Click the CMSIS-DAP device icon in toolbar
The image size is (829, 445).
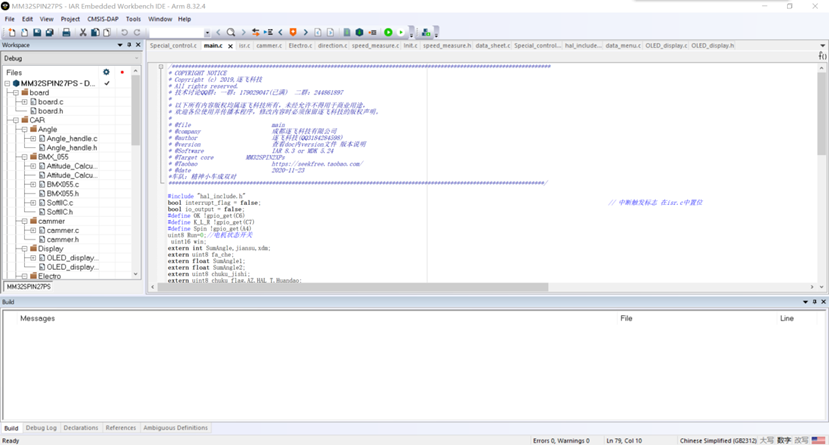[426, 32]
